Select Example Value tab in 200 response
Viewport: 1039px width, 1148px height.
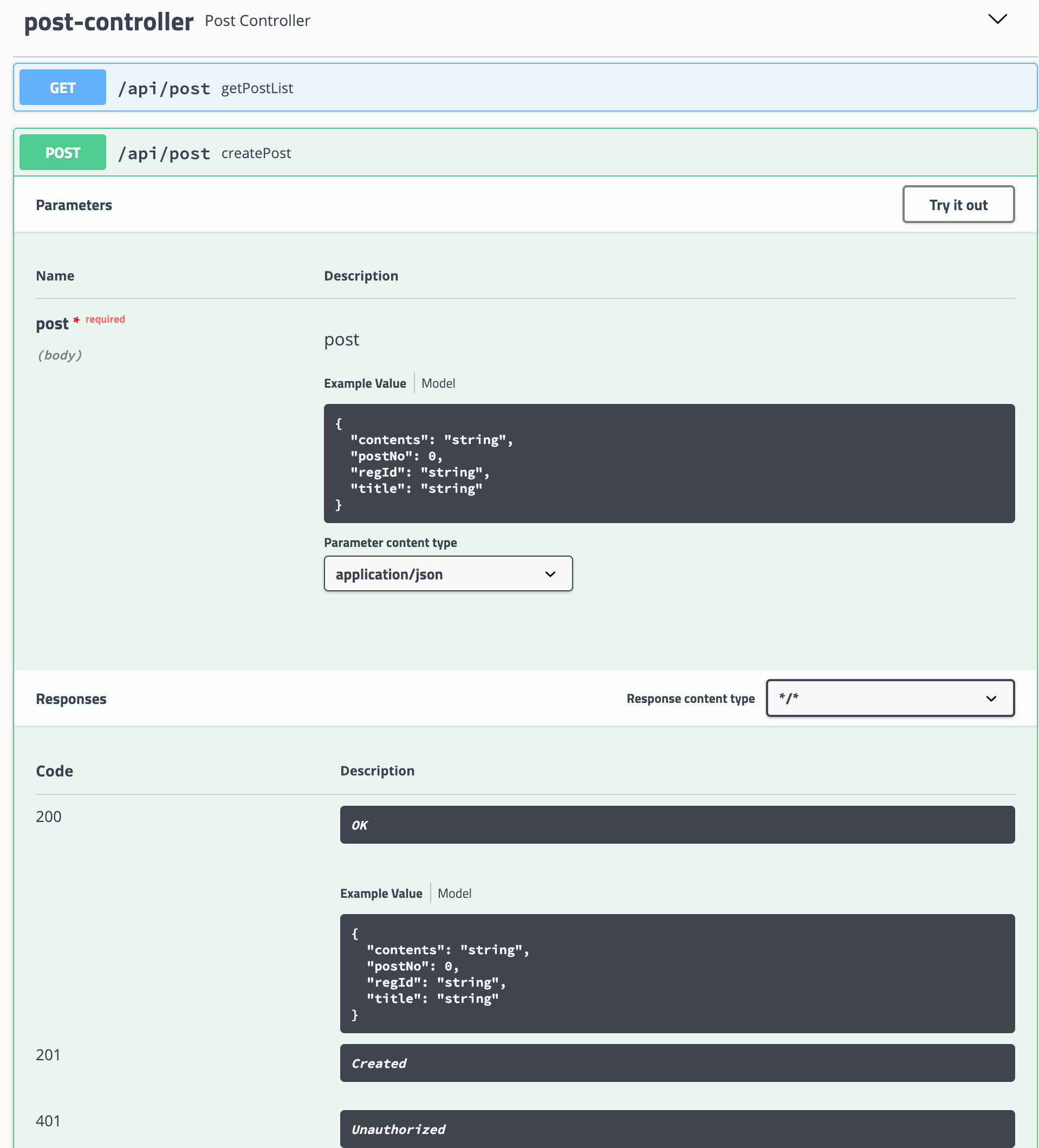pos(380,893)
